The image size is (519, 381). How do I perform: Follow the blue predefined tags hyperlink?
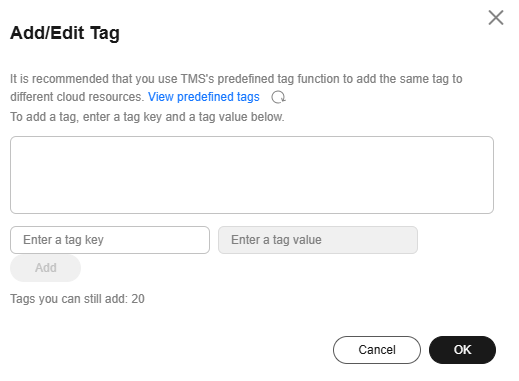(x=204, y=97)
